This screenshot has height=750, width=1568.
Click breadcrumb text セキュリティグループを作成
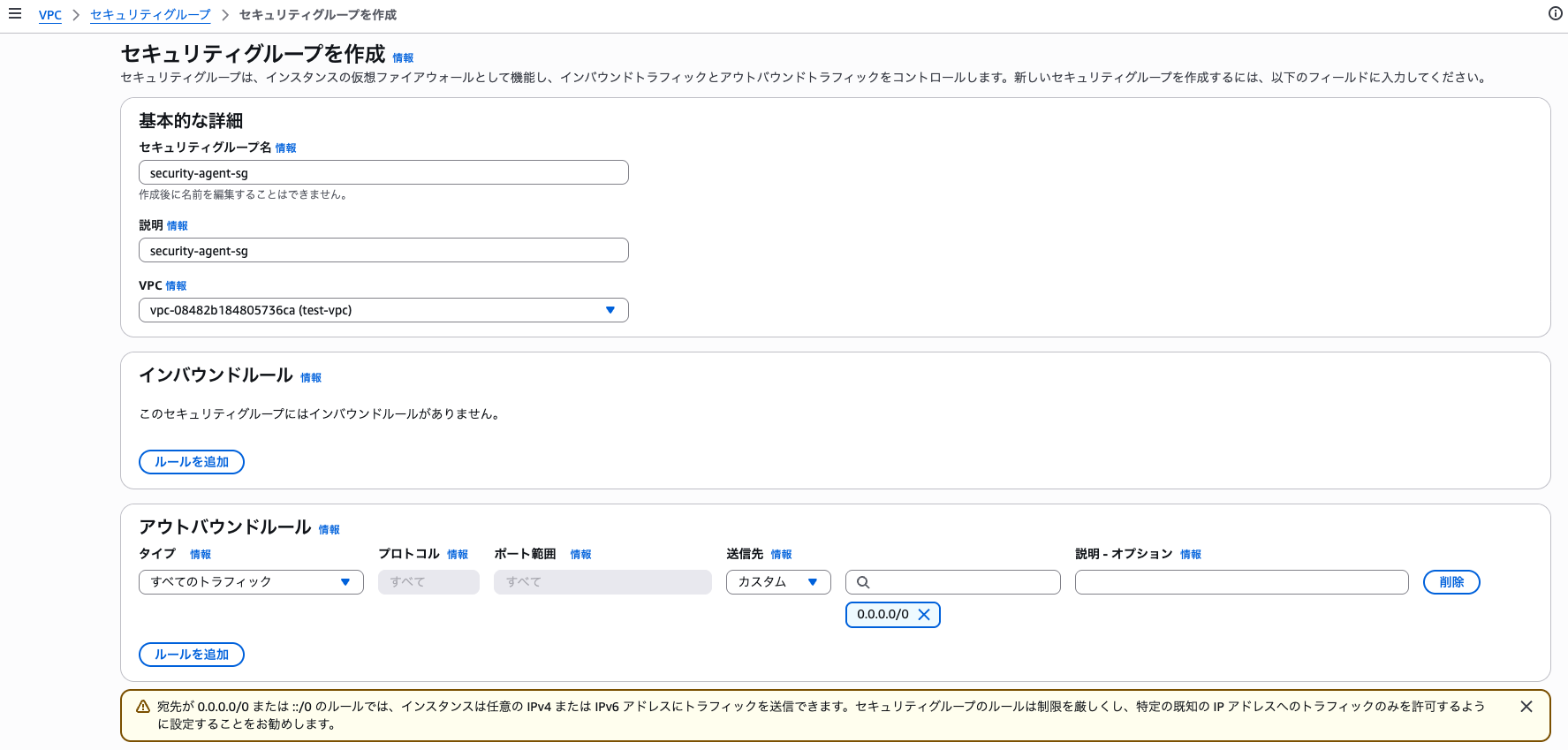point(318,15)
